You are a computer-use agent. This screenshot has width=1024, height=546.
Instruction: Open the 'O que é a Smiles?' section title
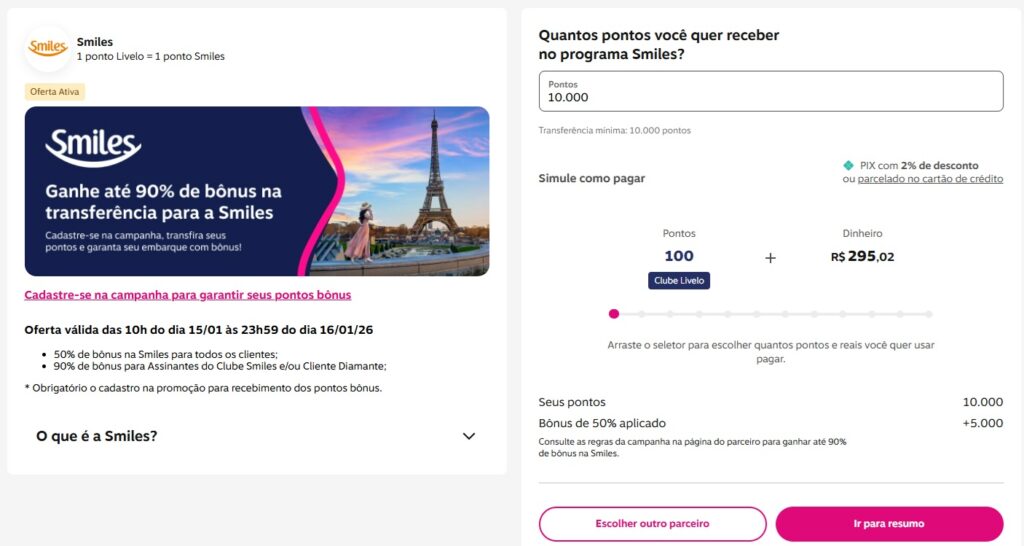(97, 436)
